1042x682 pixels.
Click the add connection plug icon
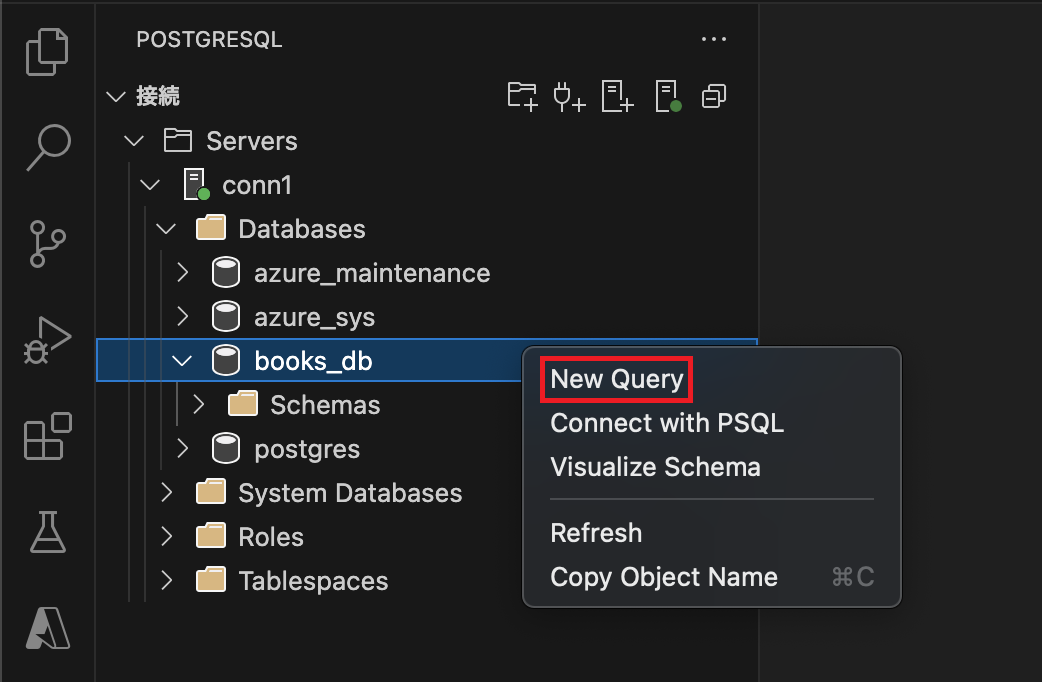tap(570, 96)
